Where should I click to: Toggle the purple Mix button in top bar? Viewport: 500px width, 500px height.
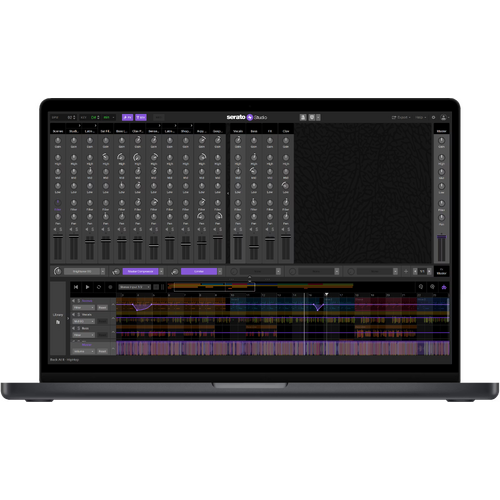141,117
